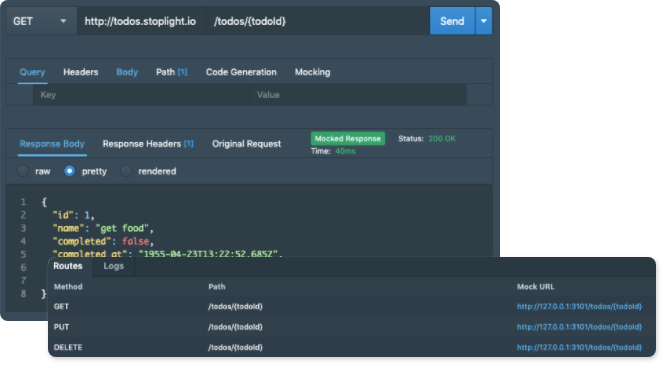Screen dimensions: 665x366
Task: Click the path cell in the PUT row
Action: [x=235, y=327]
